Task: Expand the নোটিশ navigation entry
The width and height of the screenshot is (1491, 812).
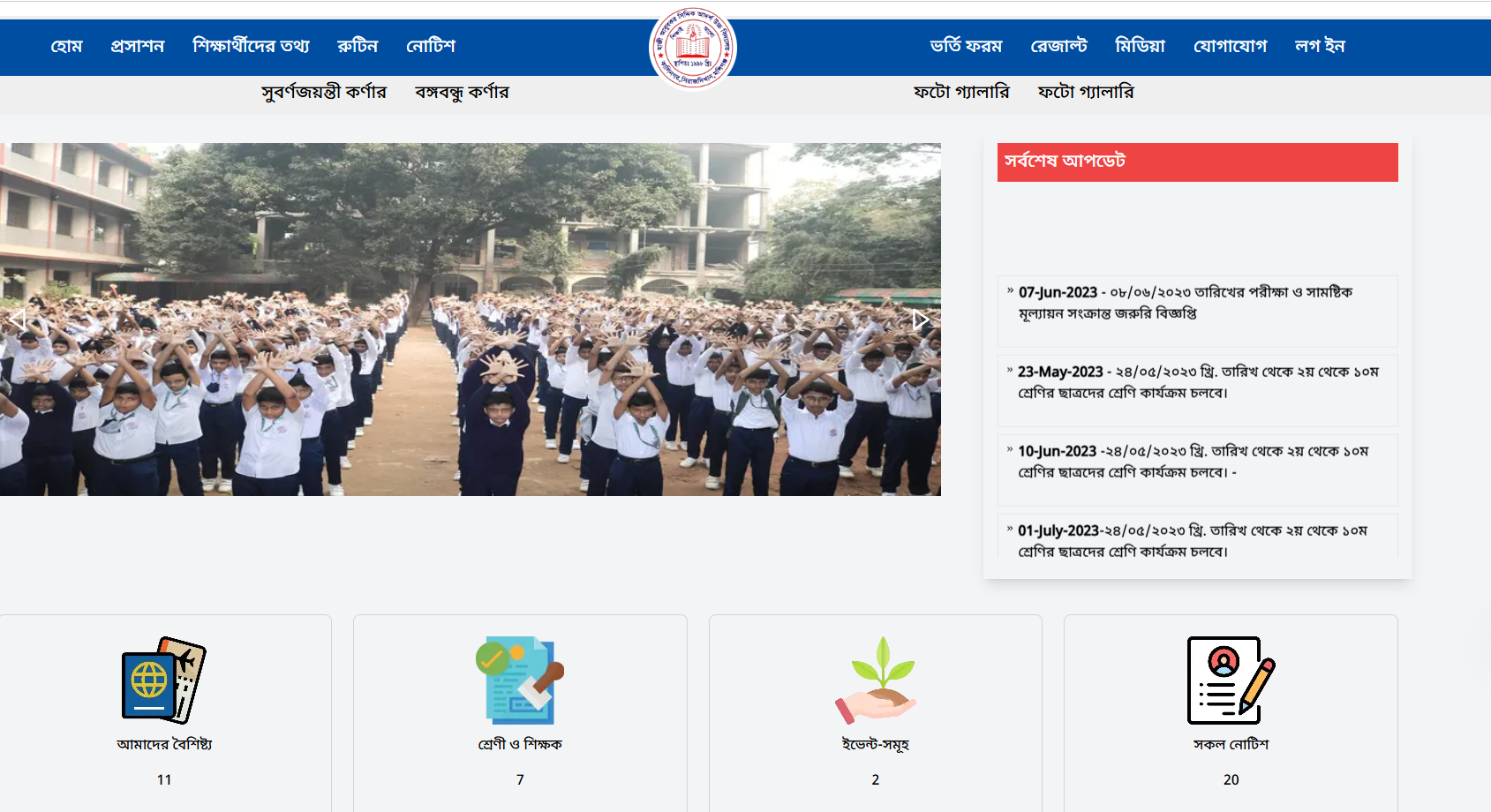Action: coord(433,46)
